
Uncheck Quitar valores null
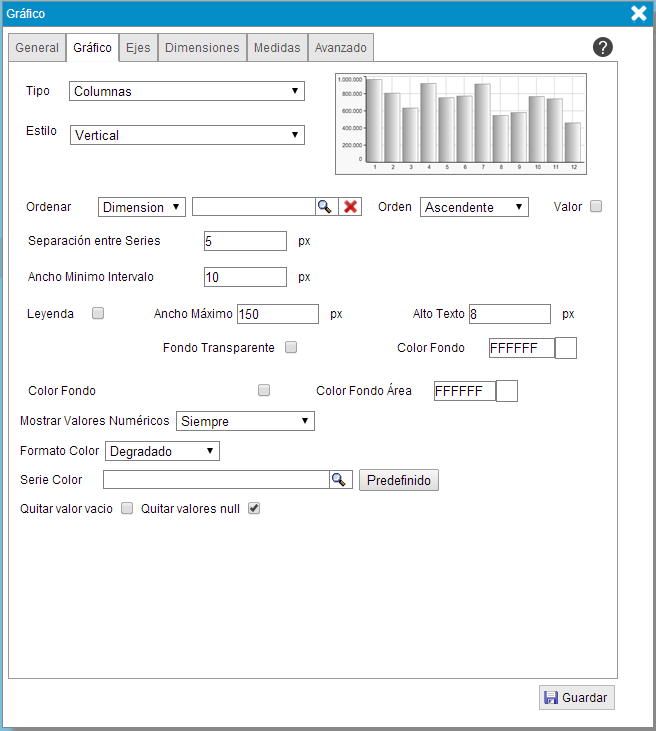(254, 508)
